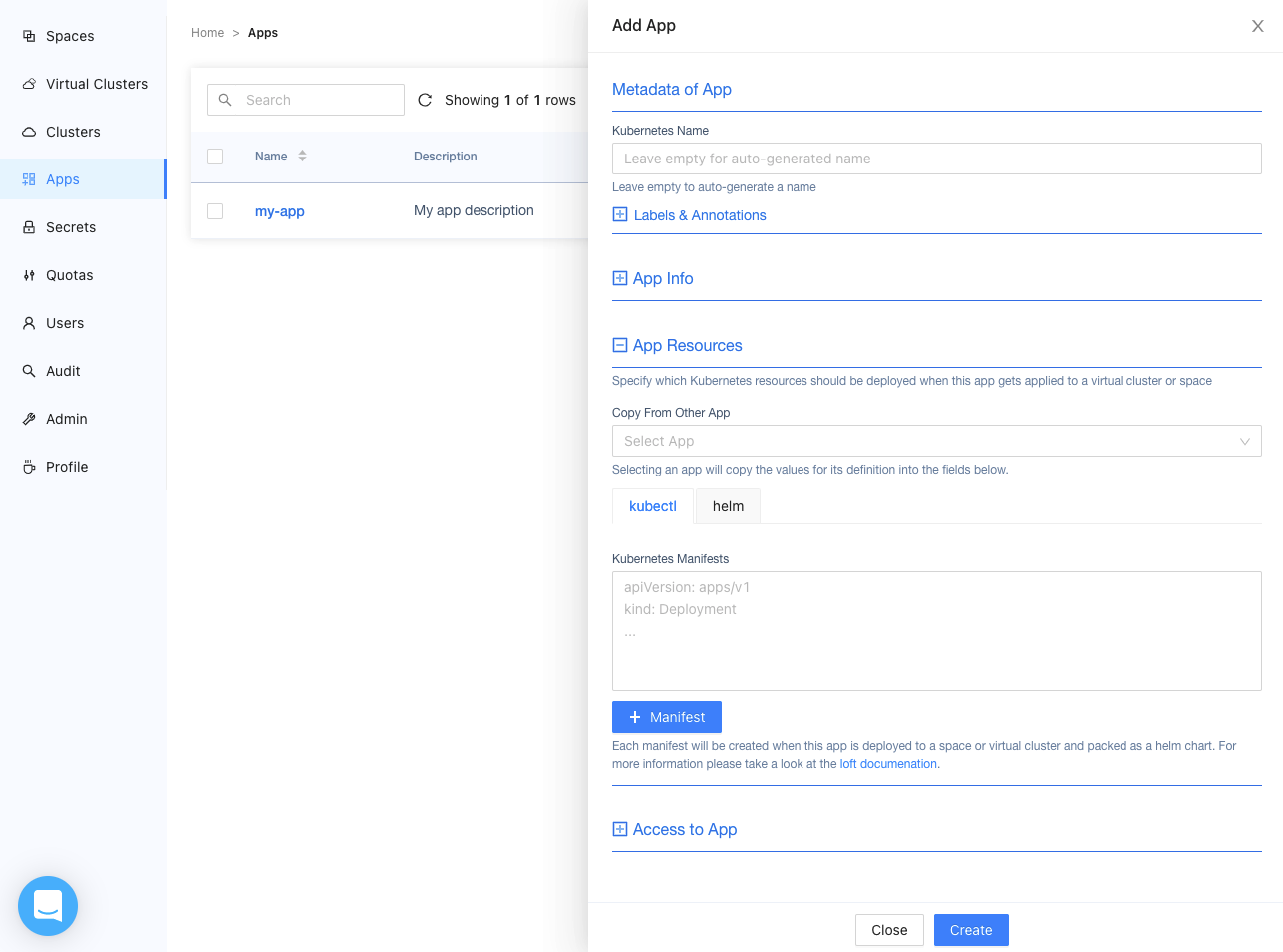Screen dimensions: 1283x952
Task: Open the chat support bubble
Action: click(x=48, y=906)
